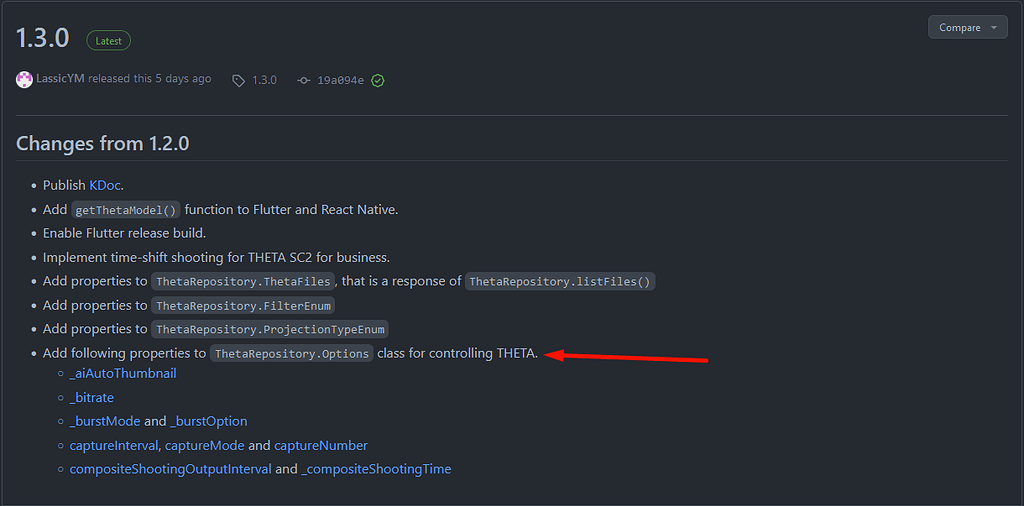The width and height of the screenshot is (1024, 506).
Task: Open commit 19a094e
Action: [x=340, y=80]
